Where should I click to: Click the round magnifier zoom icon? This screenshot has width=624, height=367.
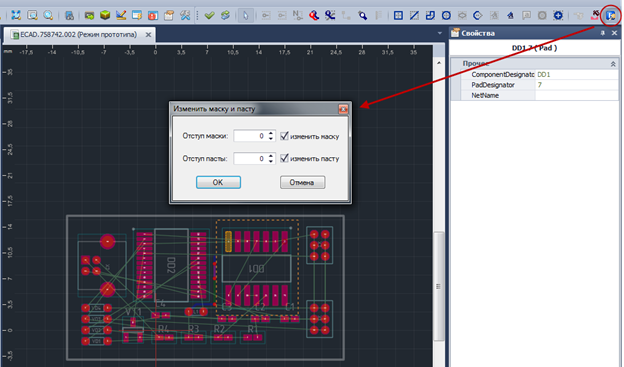click(48, 15)
